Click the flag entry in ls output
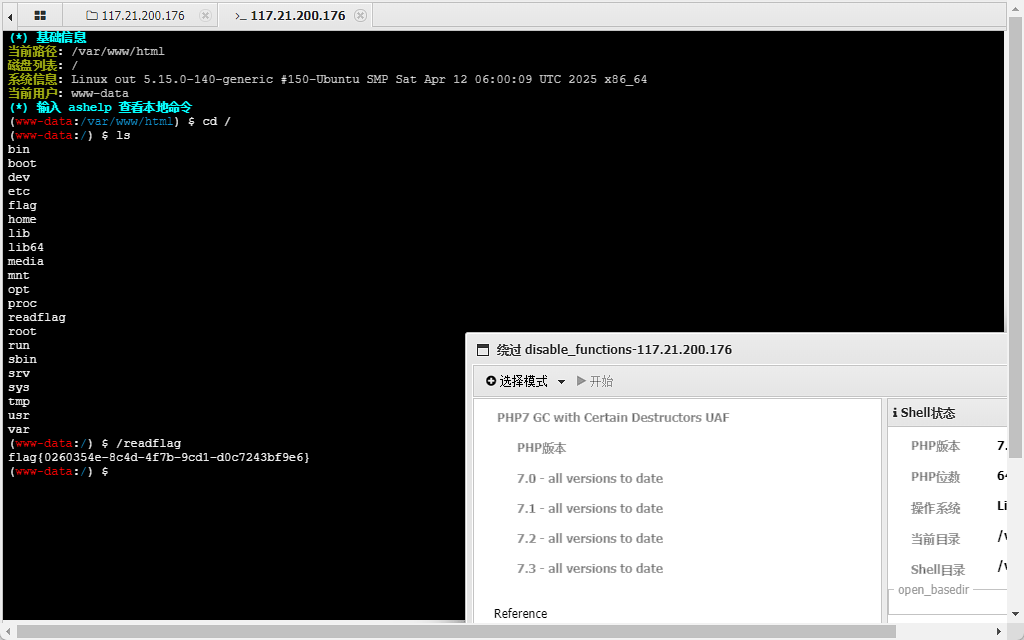 (22, 205)
